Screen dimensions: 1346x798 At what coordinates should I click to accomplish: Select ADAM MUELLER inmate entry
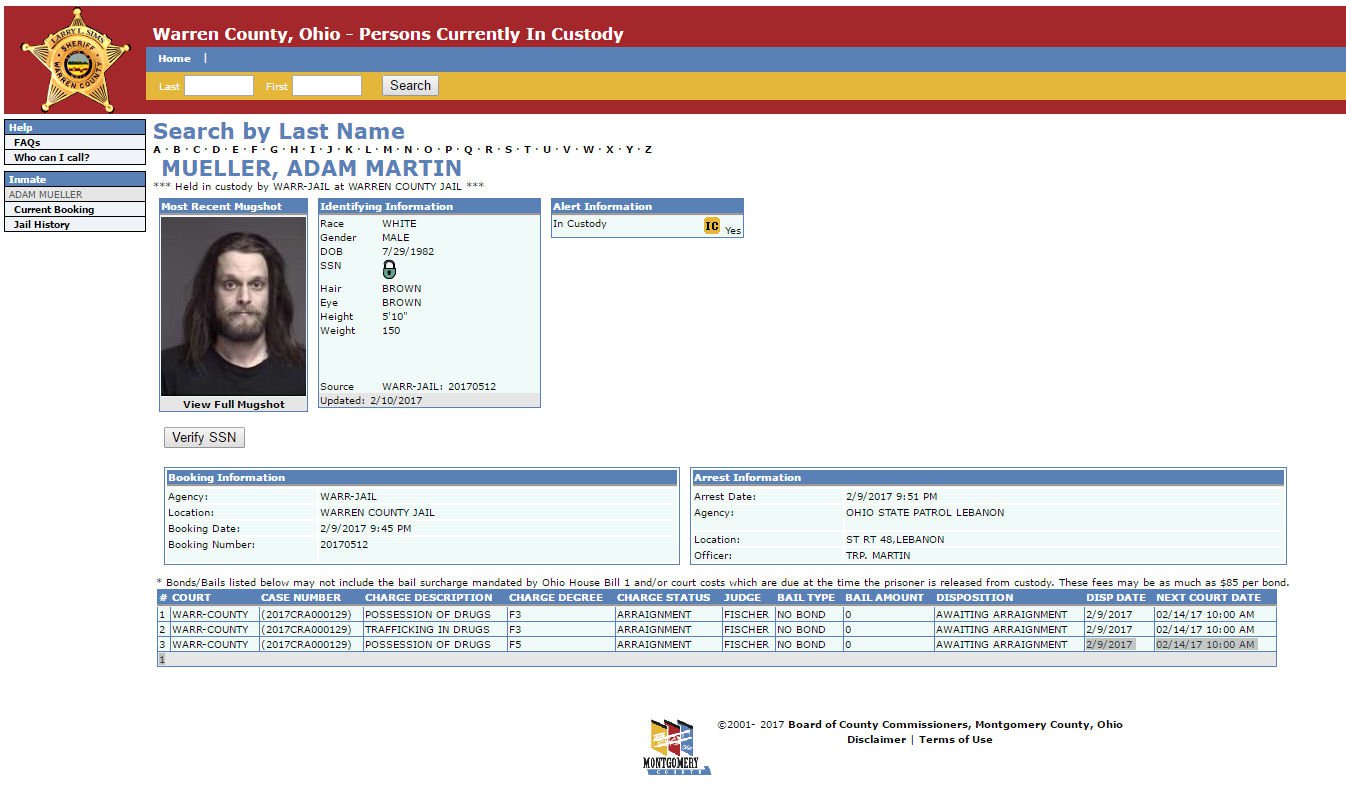[x=46, y=195]
